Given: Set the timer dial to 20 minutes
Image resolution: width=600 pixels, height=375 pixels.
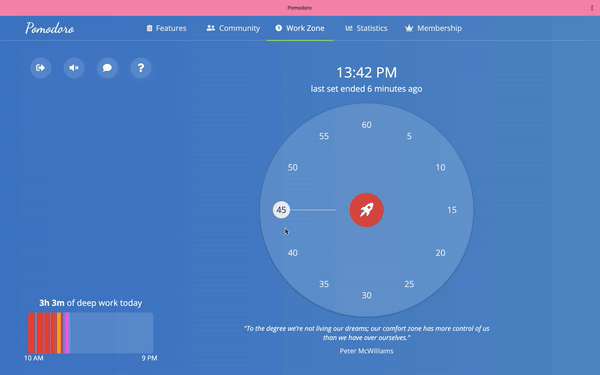Looking at the screenshot, I should (440, 253).
